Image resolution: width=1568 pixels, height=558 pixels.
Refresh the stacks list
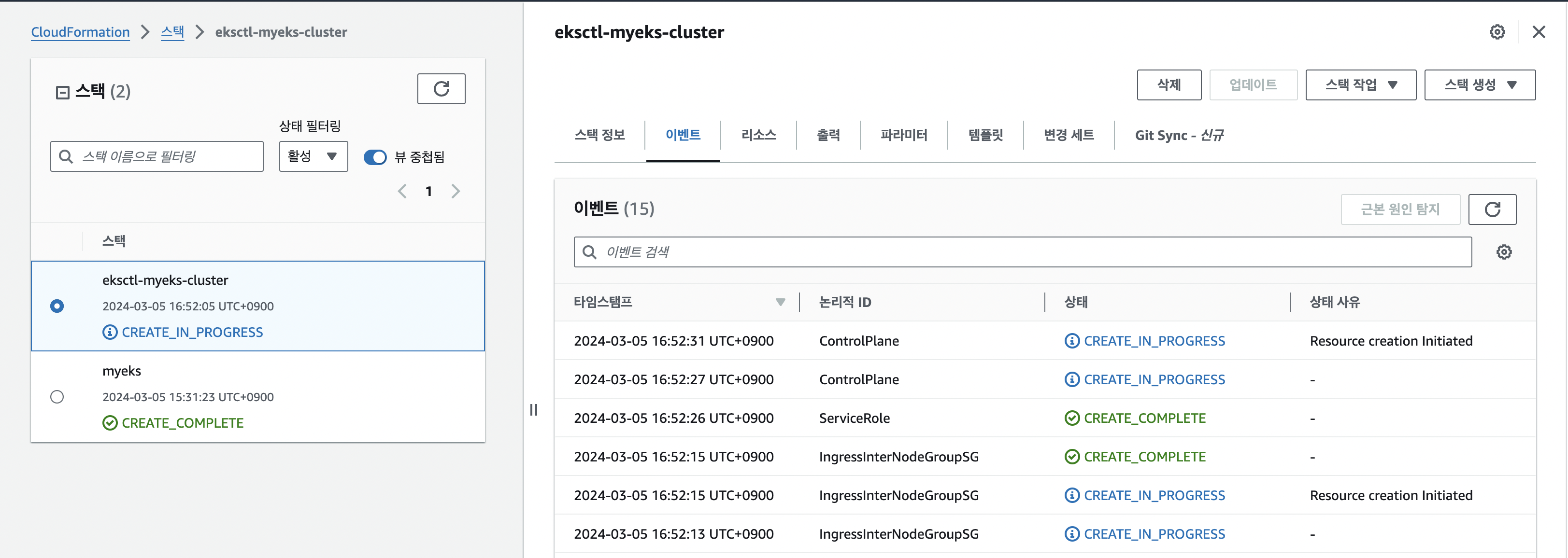click(441, 89)
